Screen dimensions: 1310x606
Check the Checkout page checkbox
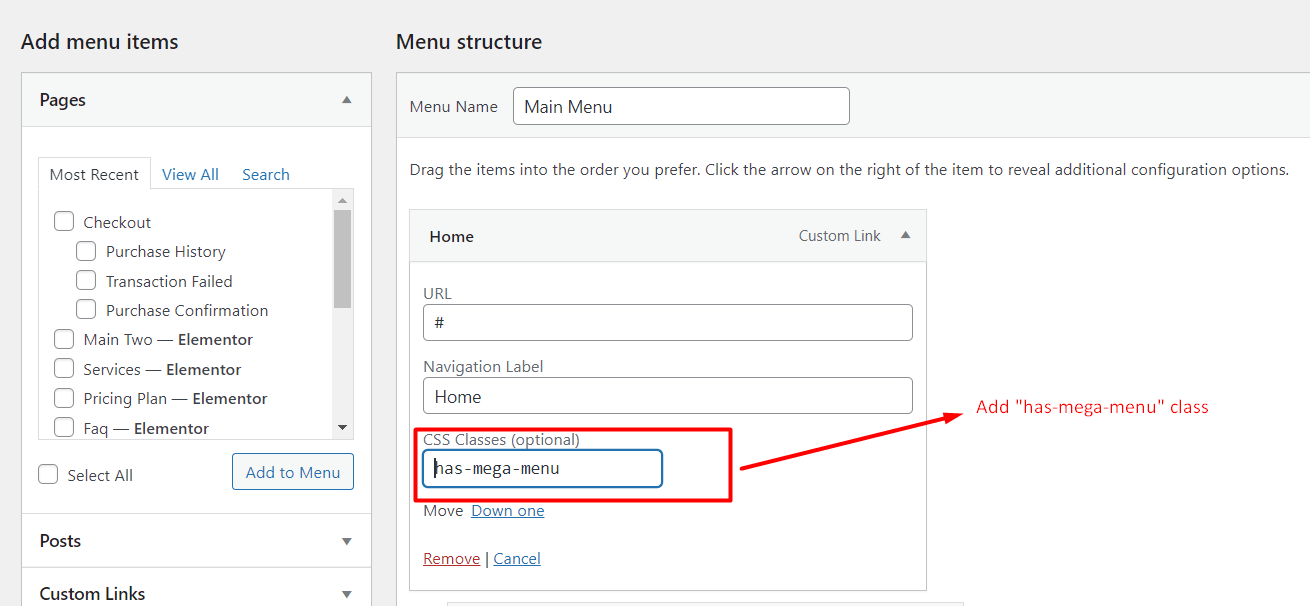[64, 222]
